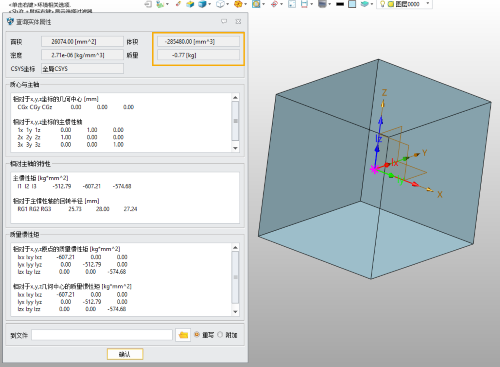Viewport: 500px width, 367px height.
Task: Click down arrow of centroid list scrollbar
Action: 235,148
